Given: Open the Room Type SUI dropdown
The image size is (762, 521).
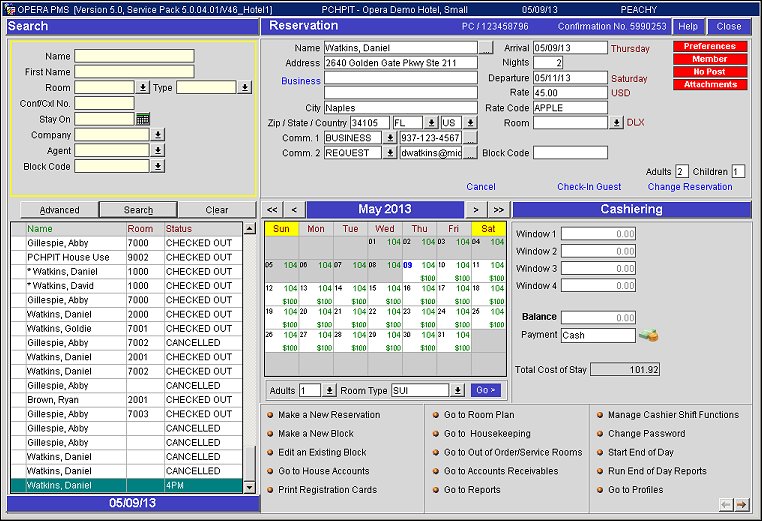Looking at the screenshot, I should point(458,390).
